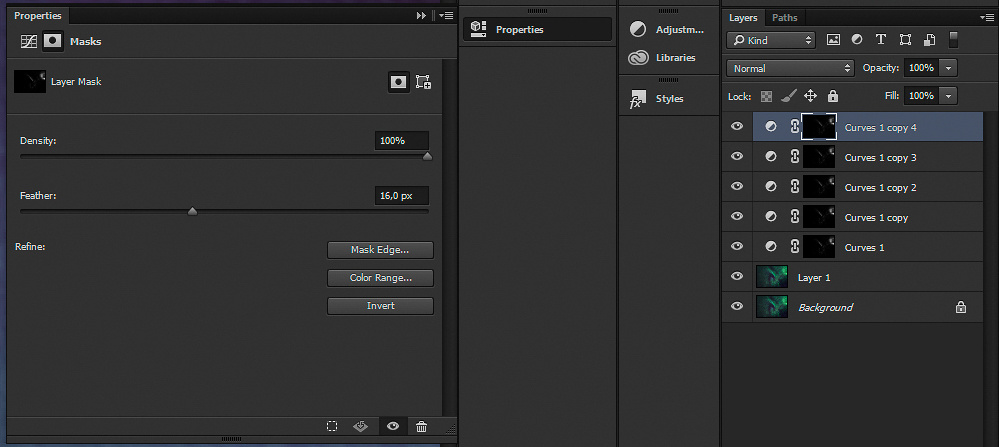Image resolution: width=999 pixels, height=447 pixels.
Task: Select the Curves 1 copy 2 layer name
Action: pos(880,188)
